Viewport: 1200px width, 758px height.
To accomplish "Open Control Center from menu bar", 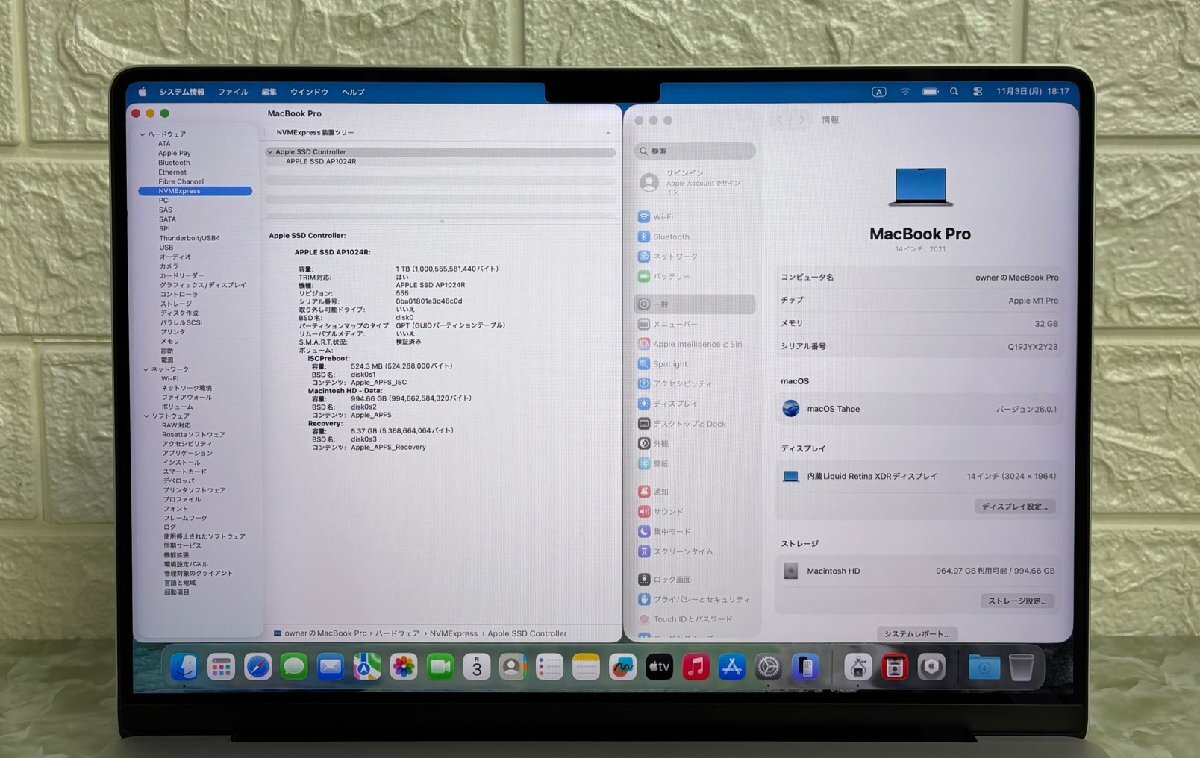I will (x=978, y=91).
